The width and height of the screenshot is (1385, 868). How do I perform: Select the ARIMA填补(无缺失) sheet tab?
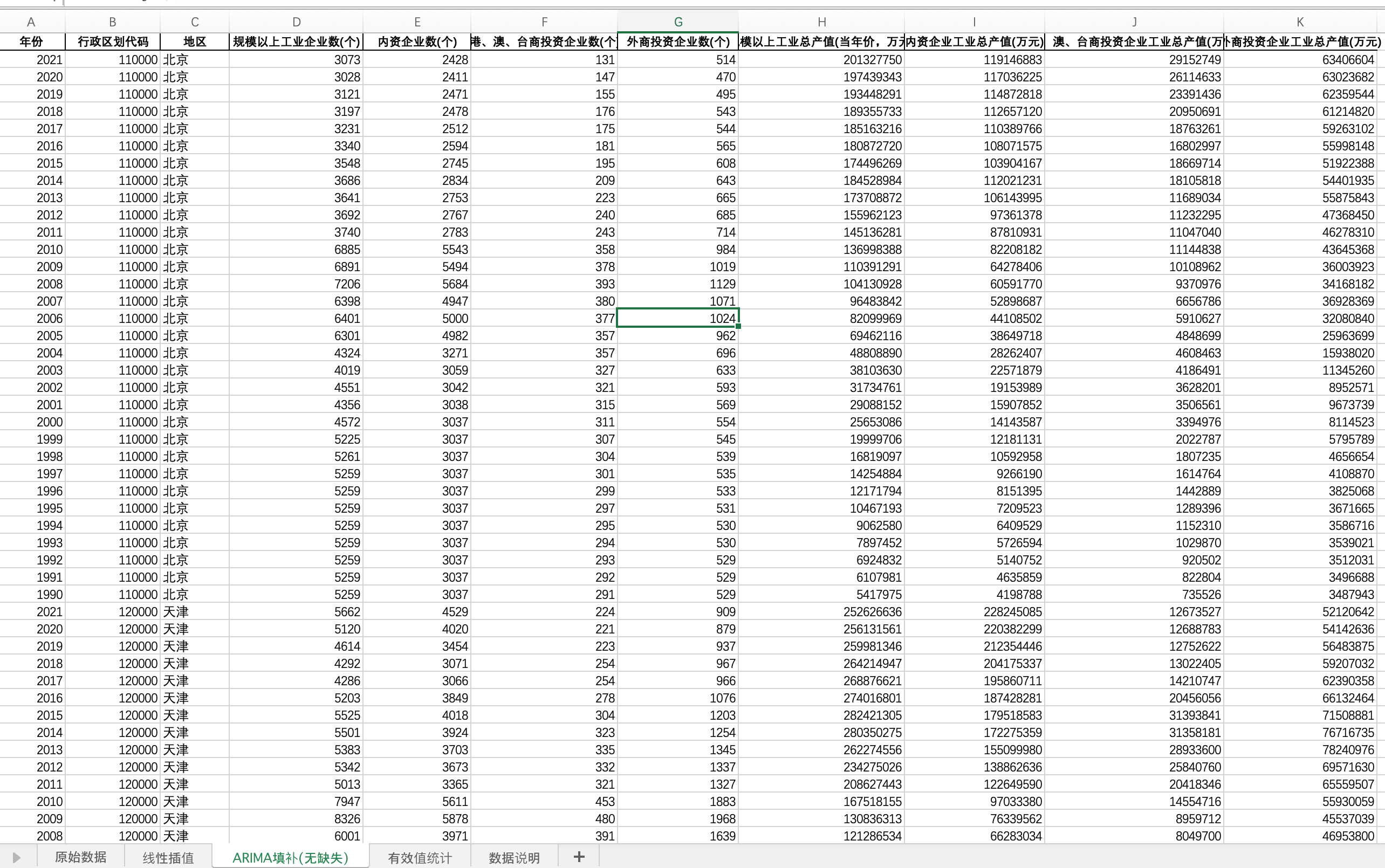pyautogui.click(x=291, y=858)
